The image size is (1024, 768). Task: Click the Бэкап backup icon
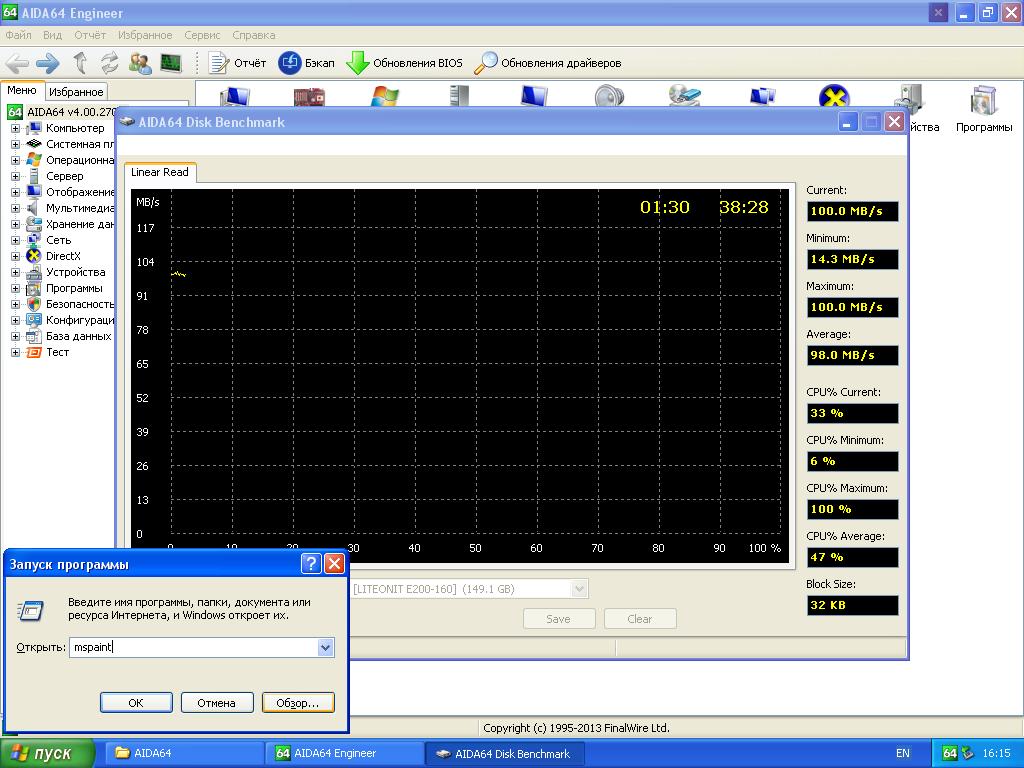click(289, 63)
